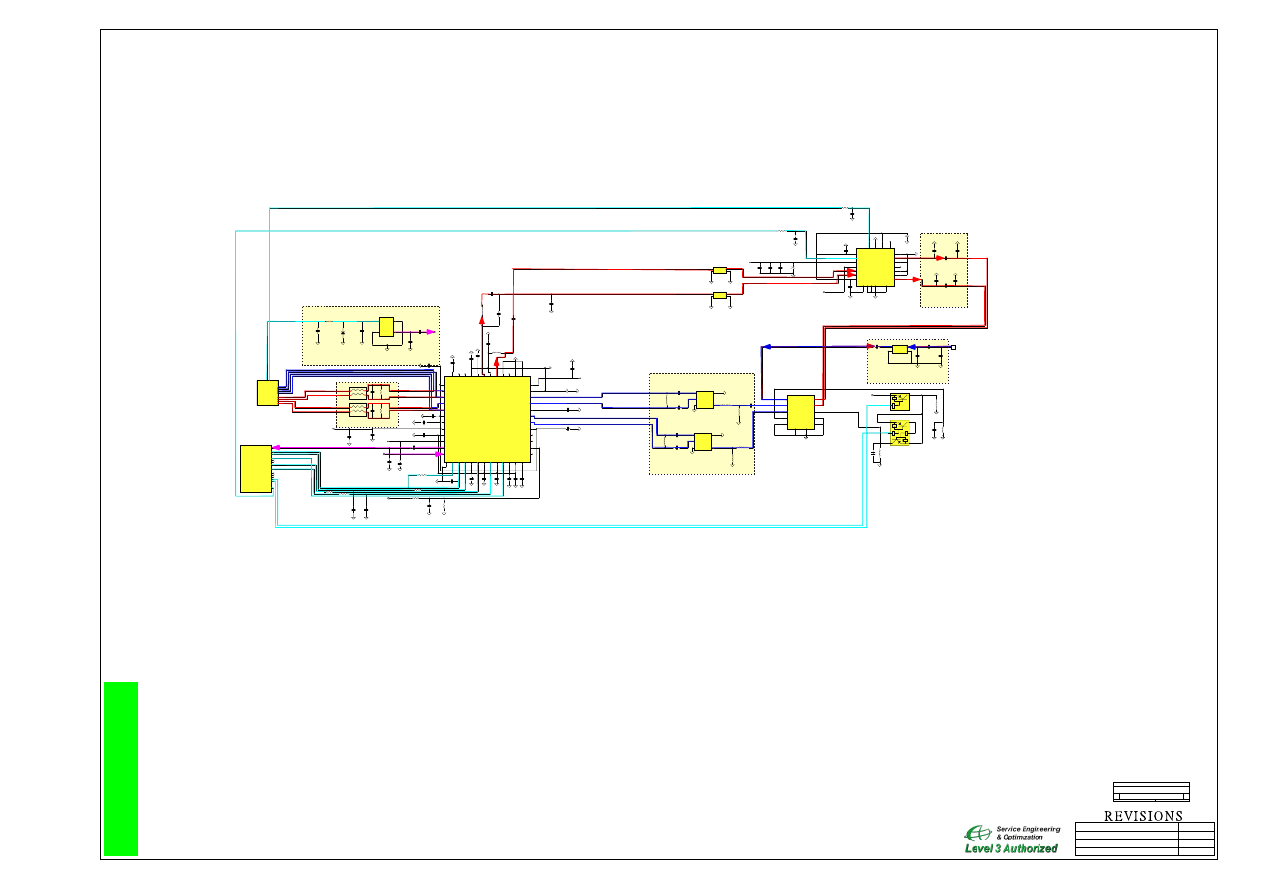Viewport: 1263px width, 893px height.
Task: Click the Level 3 Authorized text
Action: click(1010, 848)
